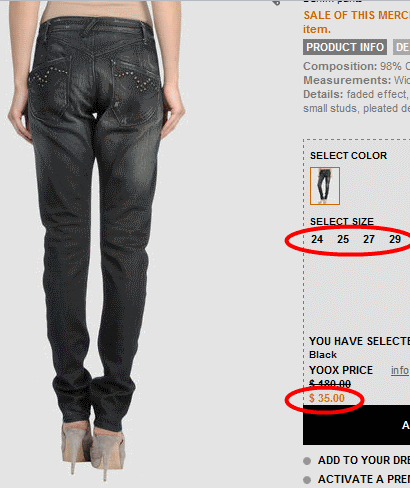The image size is (410, 488).
Task: Switch to the partially visible DE tab
Action: (x=401, y=47)
